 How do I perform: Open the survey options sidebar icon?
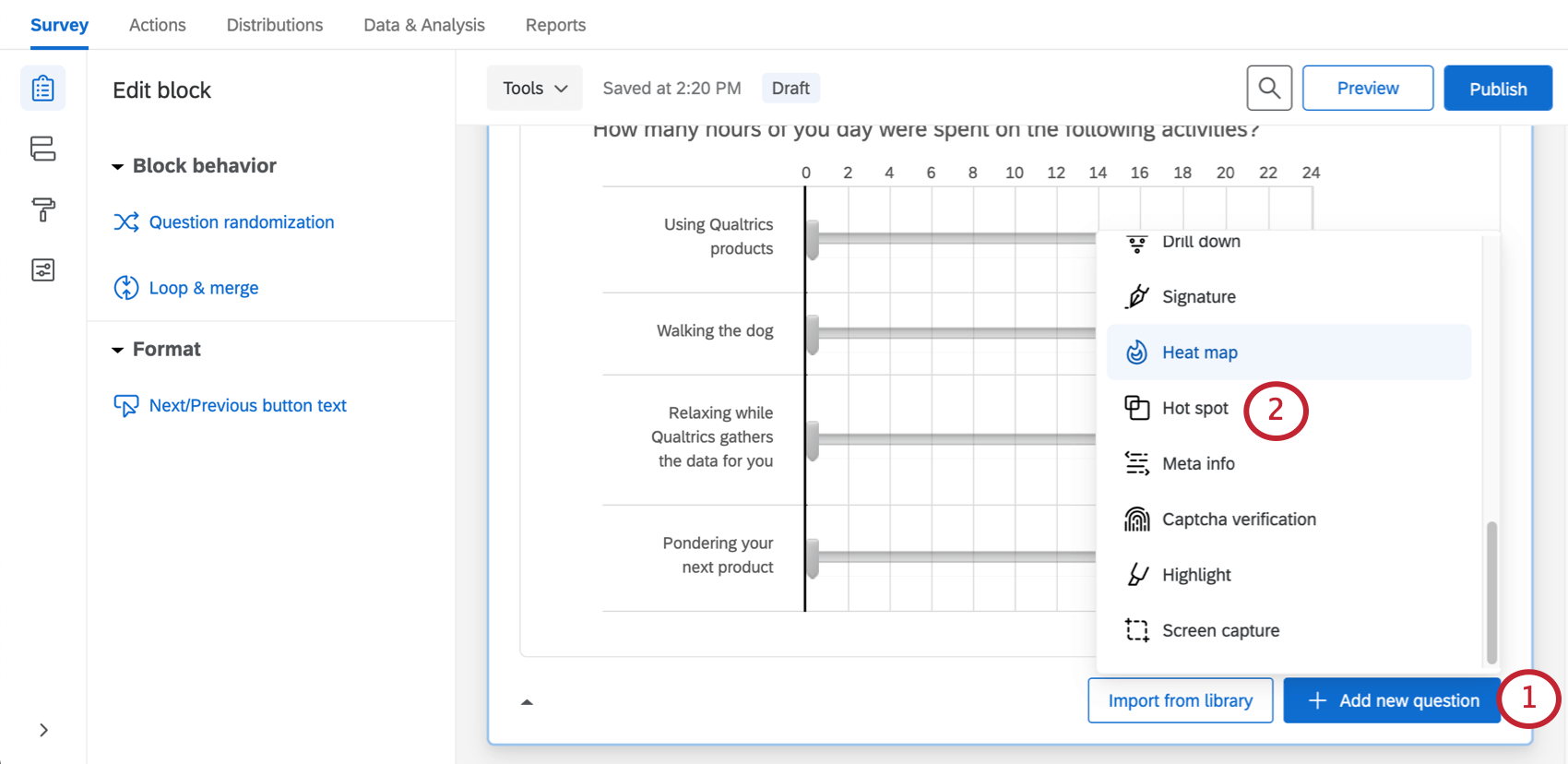point(42,269)
